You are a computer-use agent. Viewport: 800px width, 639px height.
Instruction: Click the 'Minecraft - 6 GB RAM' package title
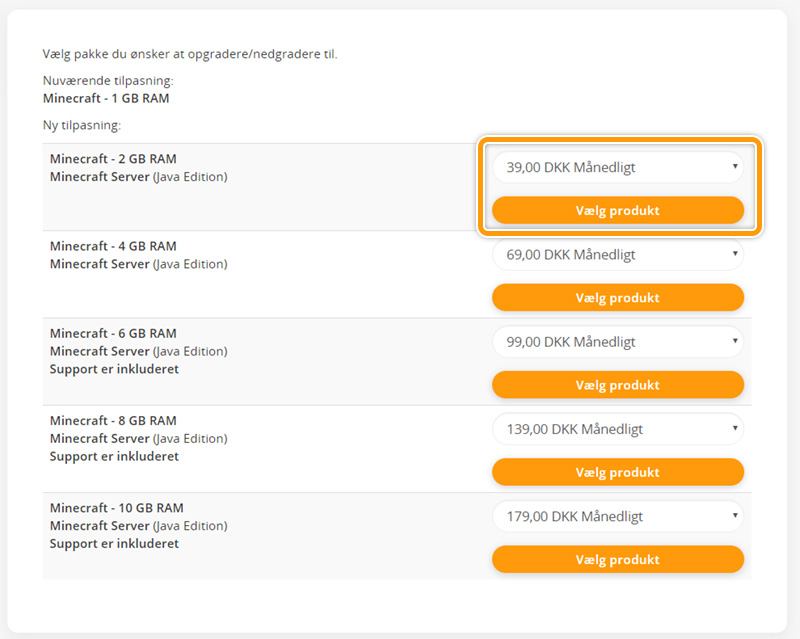pos(113,333)
